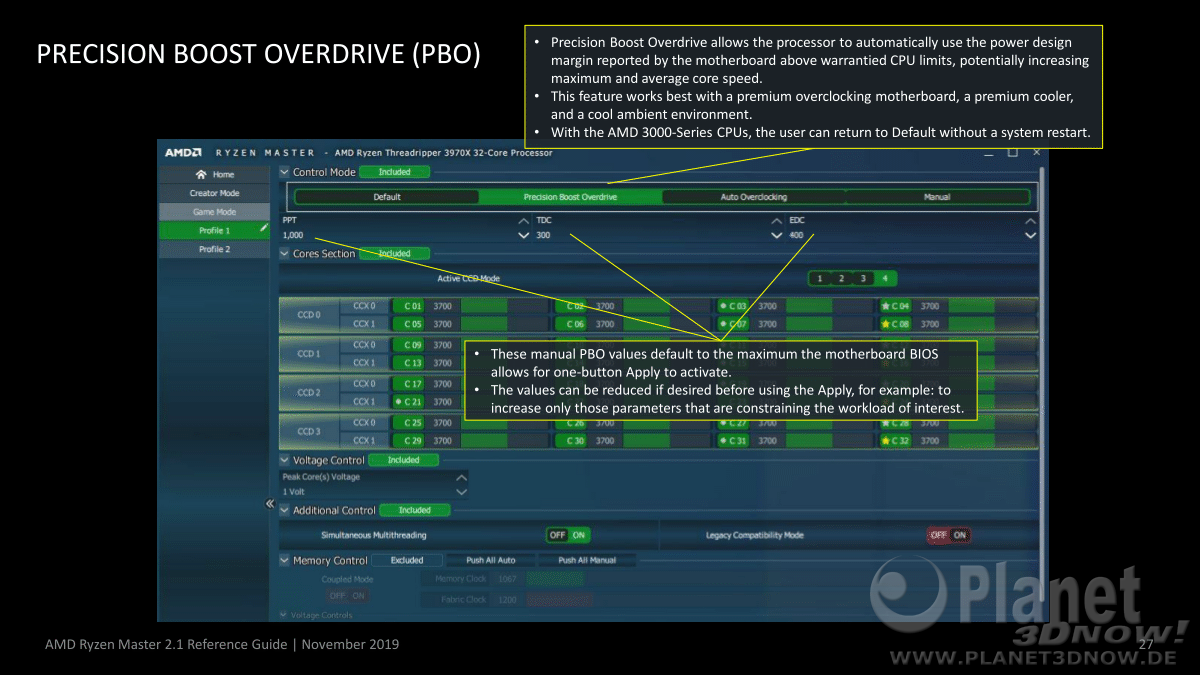The width and height of the screenshot is (1200, 675).
Task: Collapse the Voltage Control section chevron
Action: click(285, 460)
